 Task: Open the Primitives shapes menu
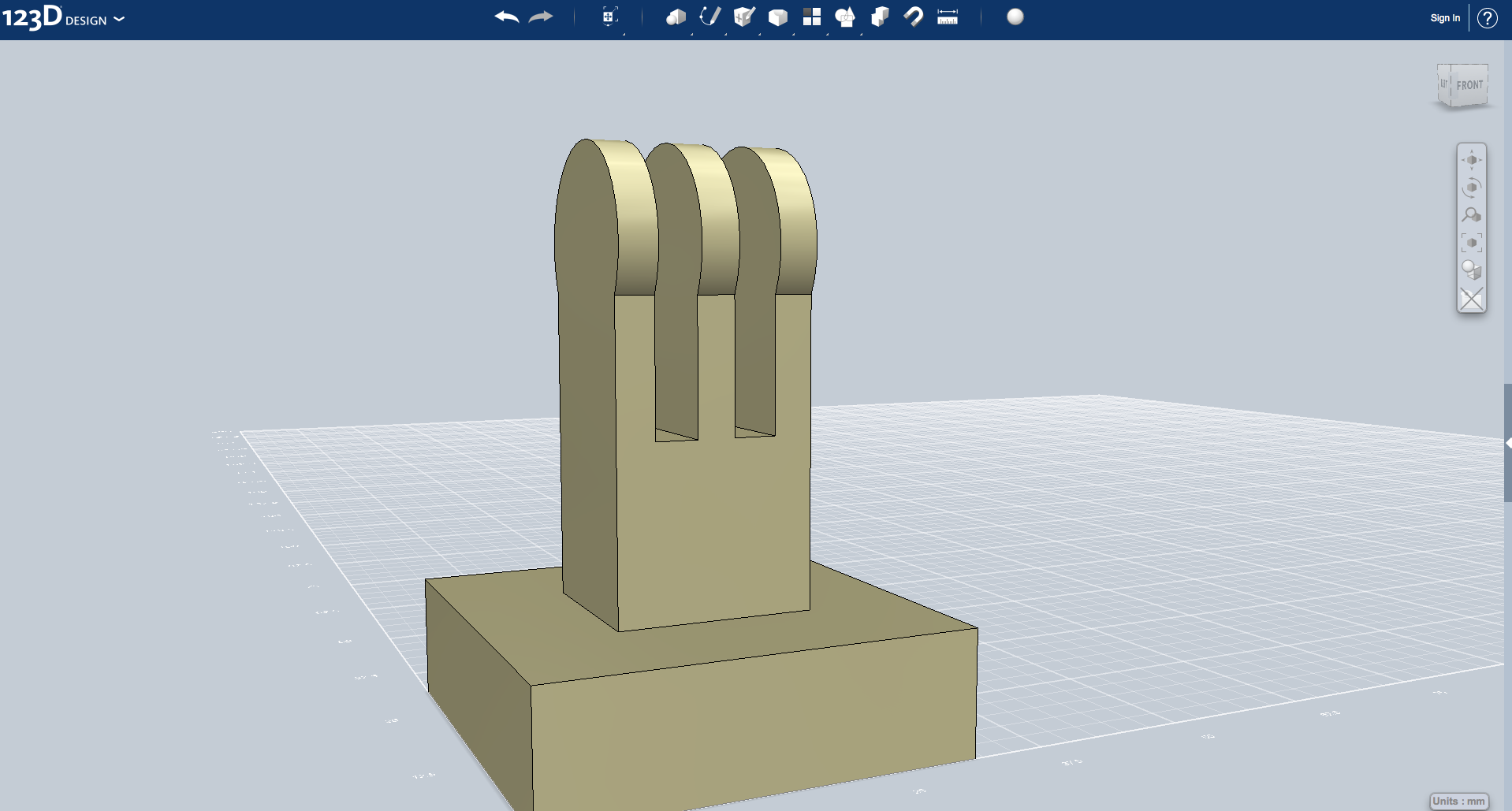coord(676,17)
